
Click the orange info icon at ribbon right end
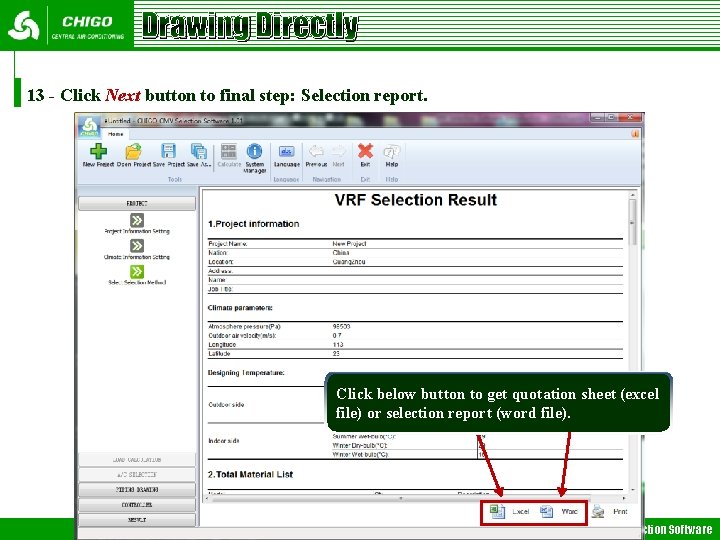[635, 134]
